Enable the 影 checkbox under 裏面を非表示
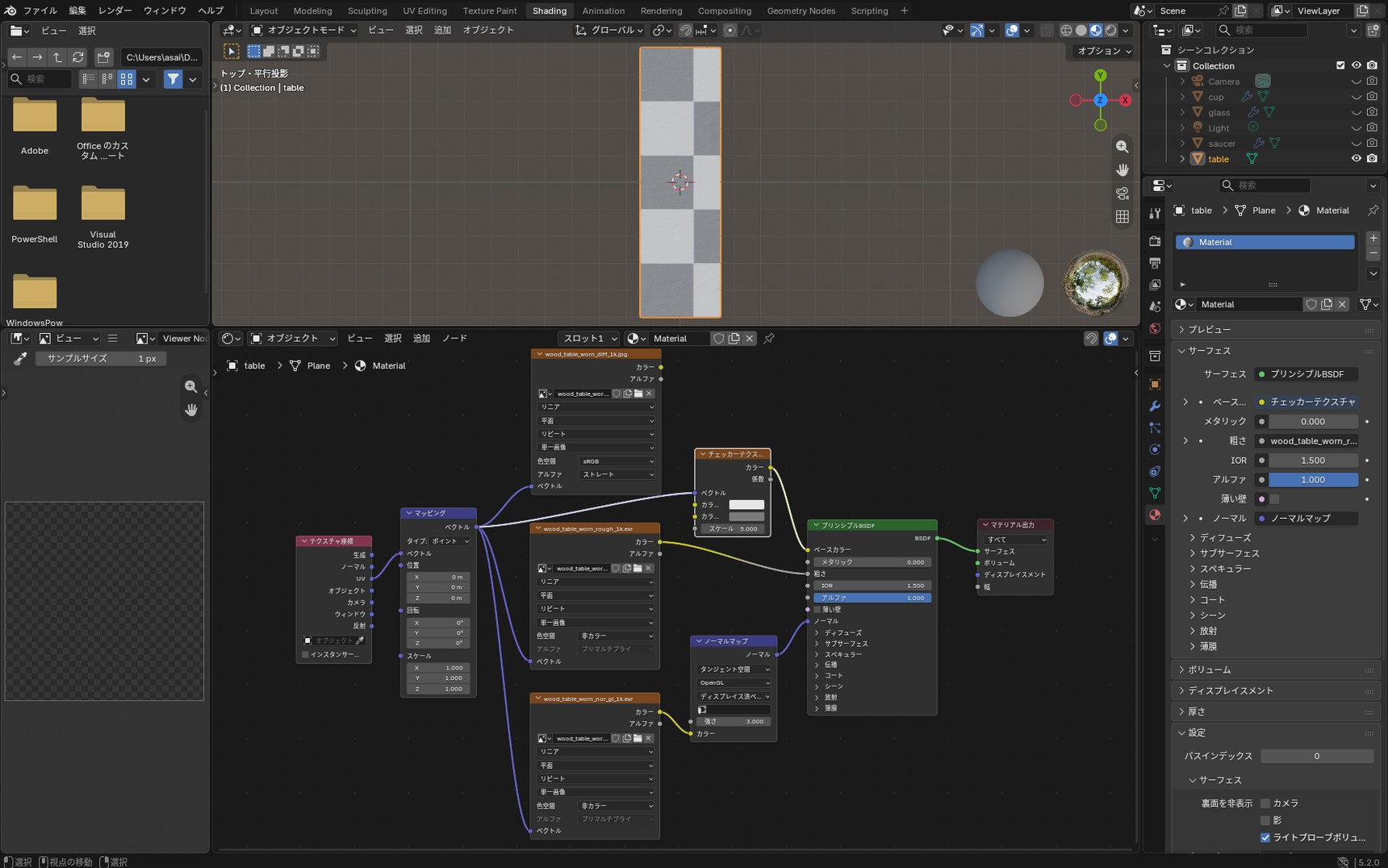 [1265, 820]
